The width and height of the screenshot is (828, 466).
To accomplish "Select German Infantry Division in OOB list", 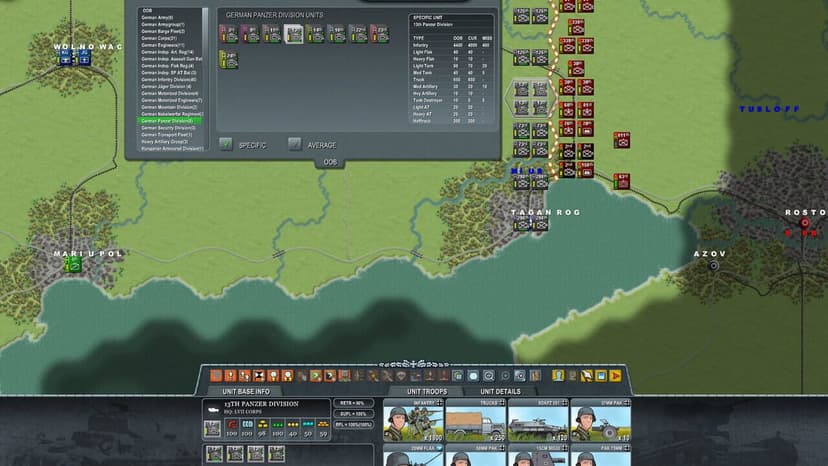I will tap(169, 80).
